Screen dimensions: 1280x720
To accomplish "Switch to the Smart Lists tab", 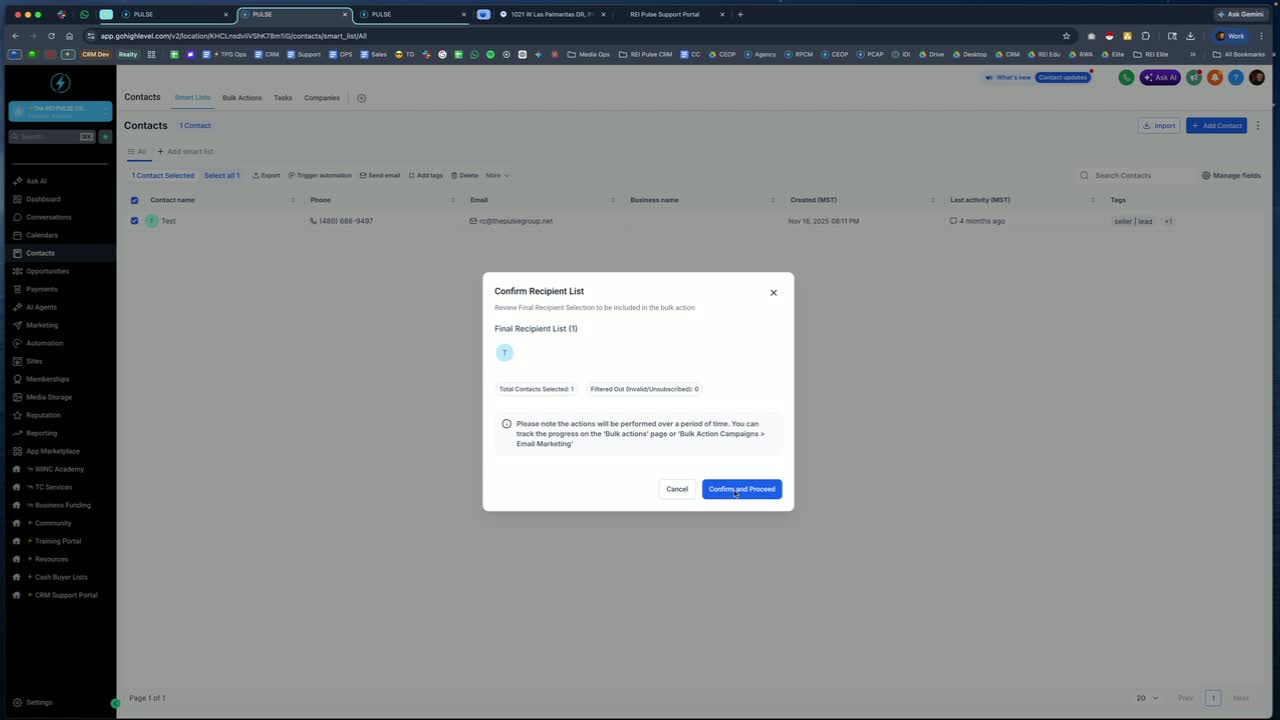I will click(x=192, y=98).
